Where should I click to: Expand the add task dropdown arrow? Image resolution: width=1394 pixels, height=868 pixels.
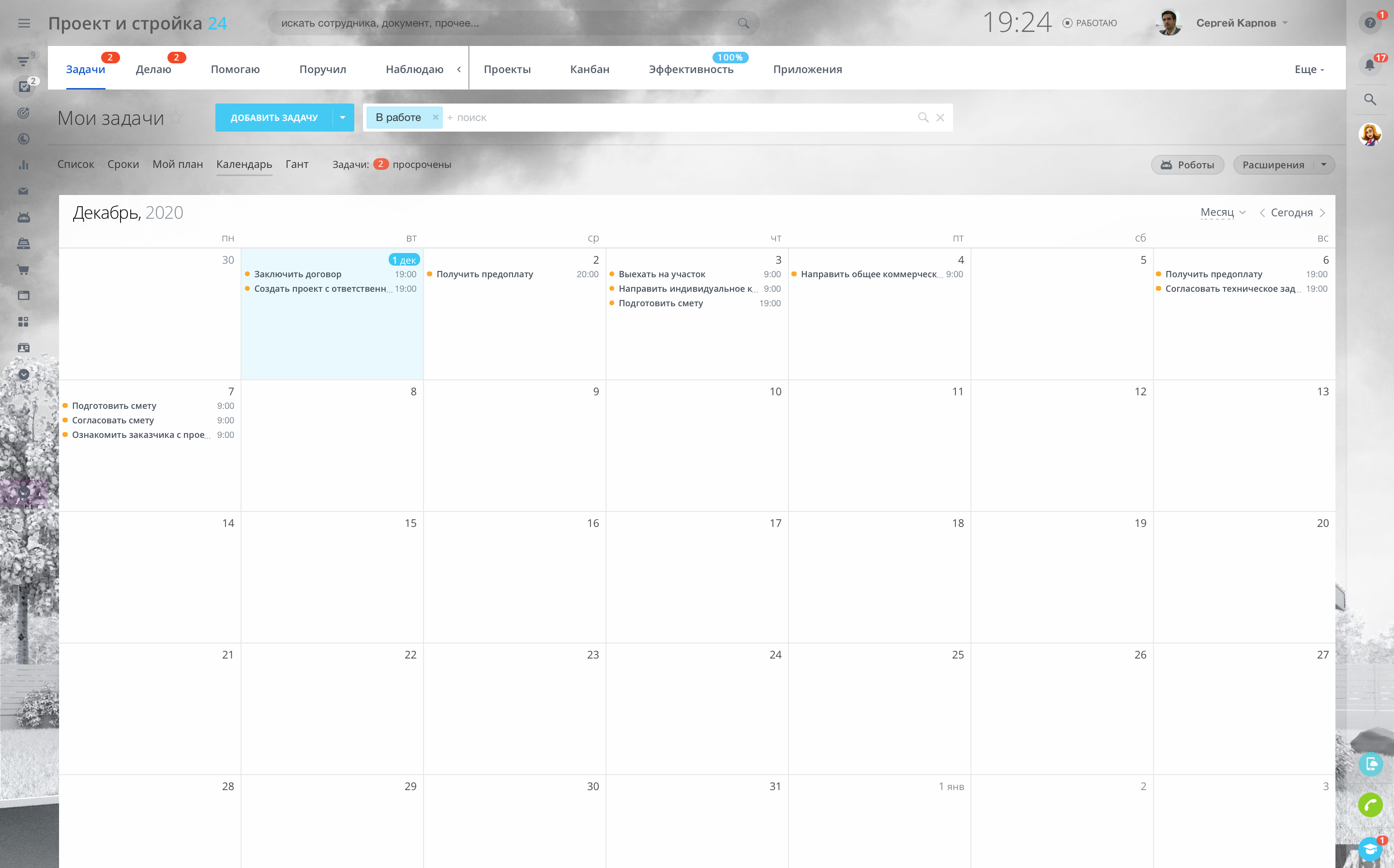point(343,118)
